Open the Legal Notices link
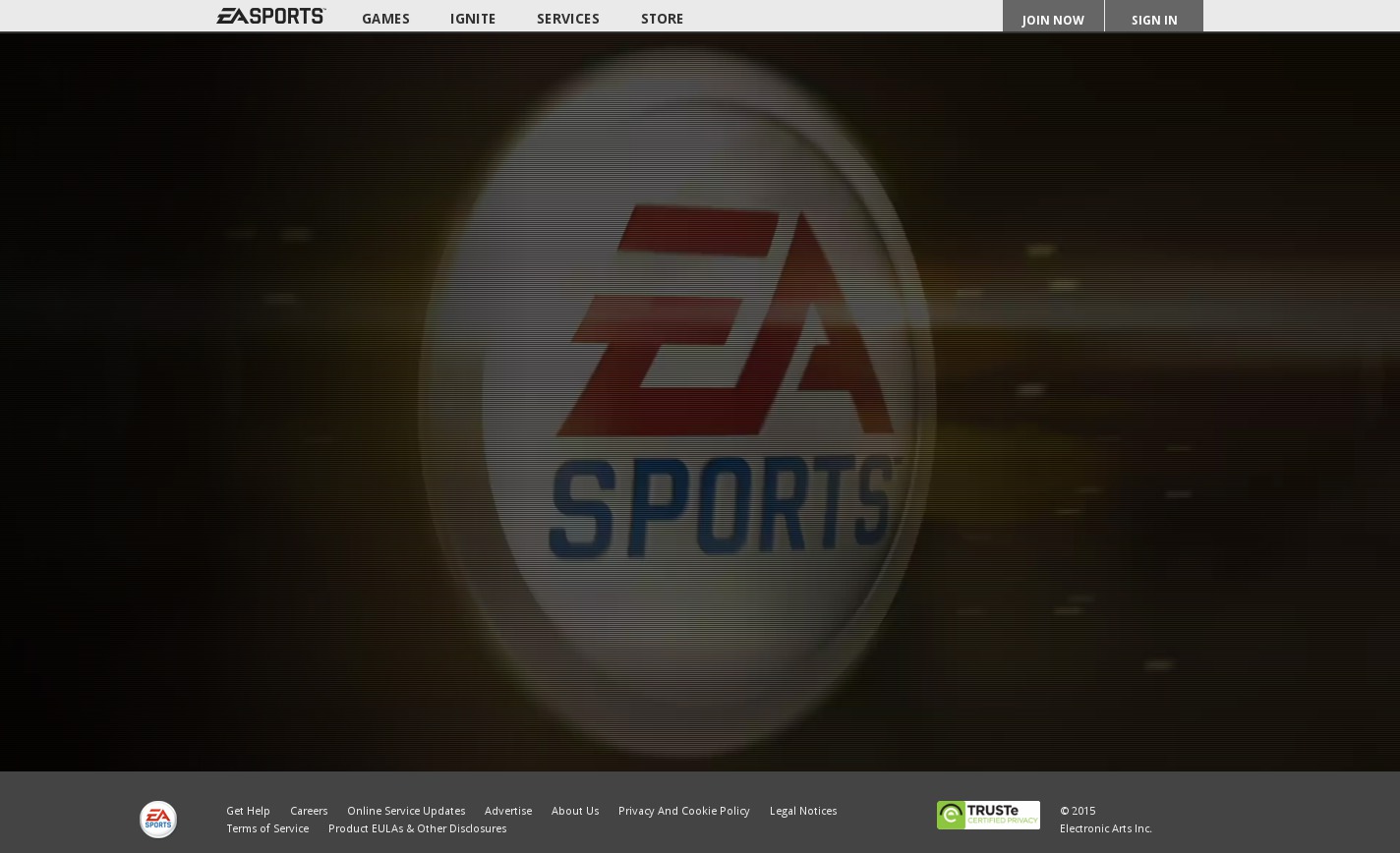1400x853 pixels. pyautogui.click(x=803, y=811)
